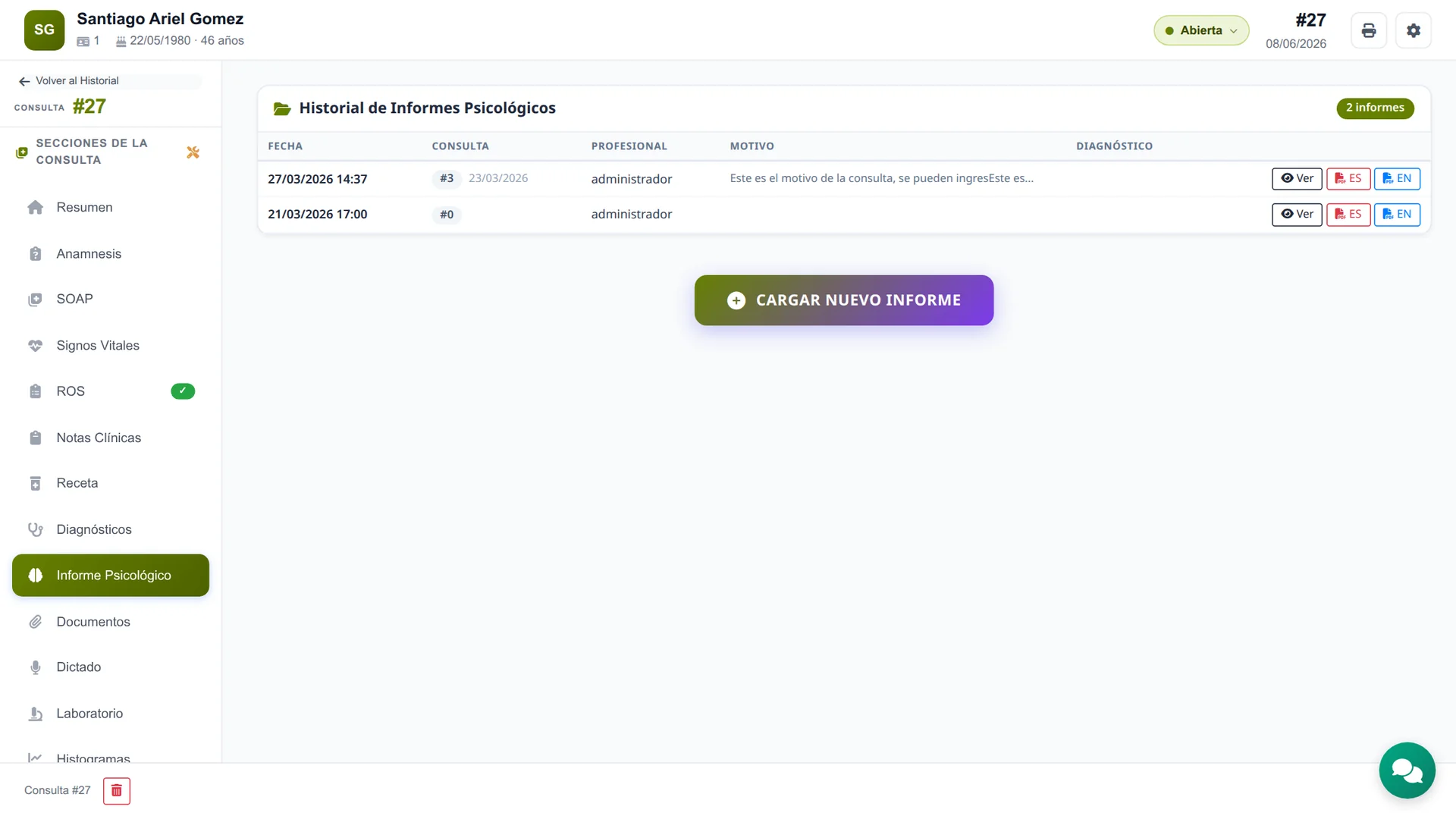Click the Signos Vitales heartbeat icon
Screen dimensions: 1456x819
(36, 346)
